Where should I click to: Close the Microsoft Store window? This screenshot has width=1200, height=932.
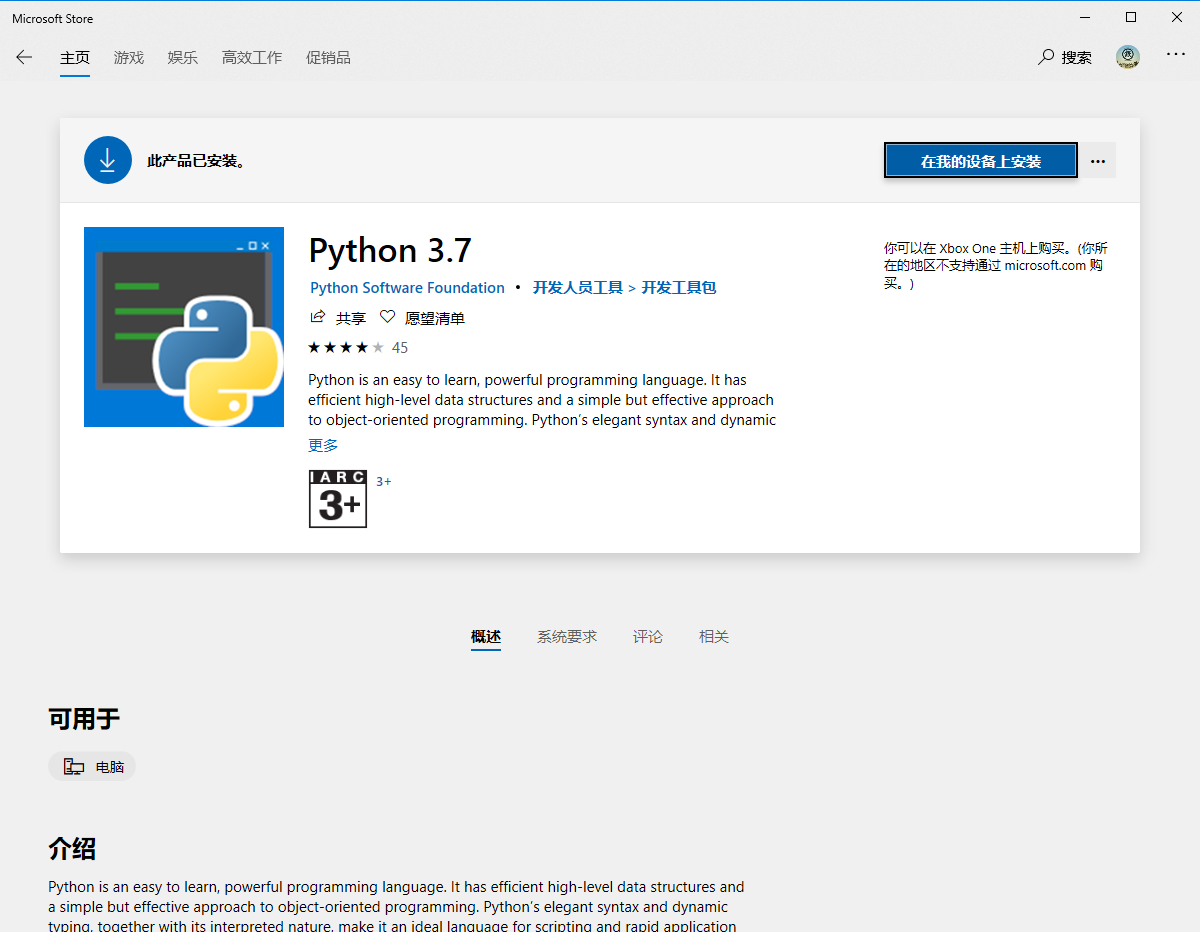pos(1177,17)
